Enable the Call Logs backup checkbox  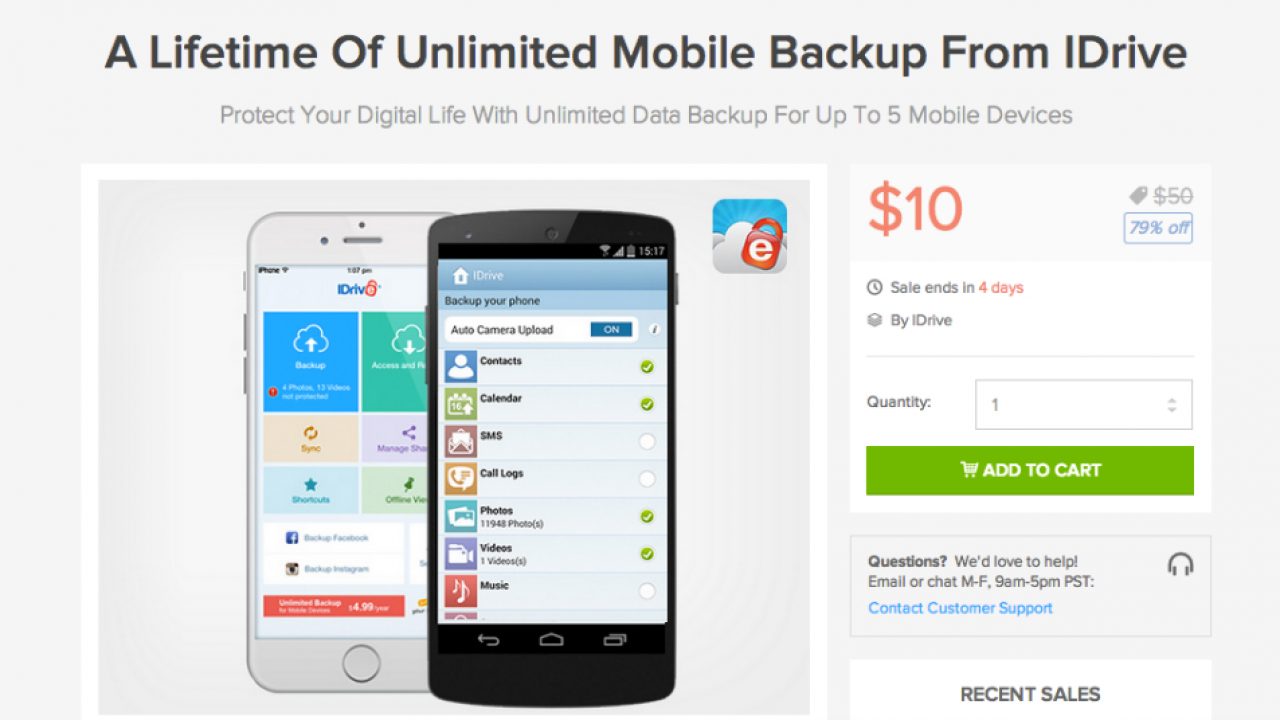647,479
